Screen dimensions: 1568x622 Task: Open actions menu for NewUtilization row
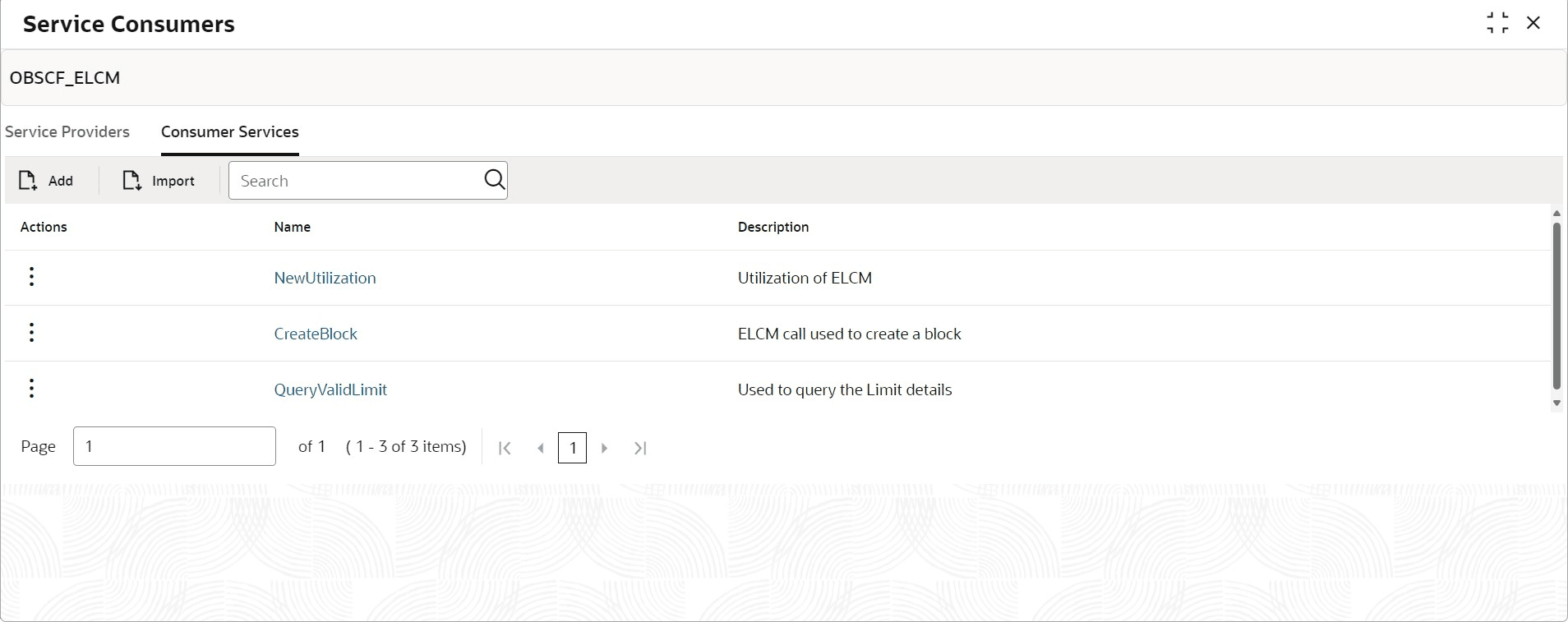pos(31,277)
